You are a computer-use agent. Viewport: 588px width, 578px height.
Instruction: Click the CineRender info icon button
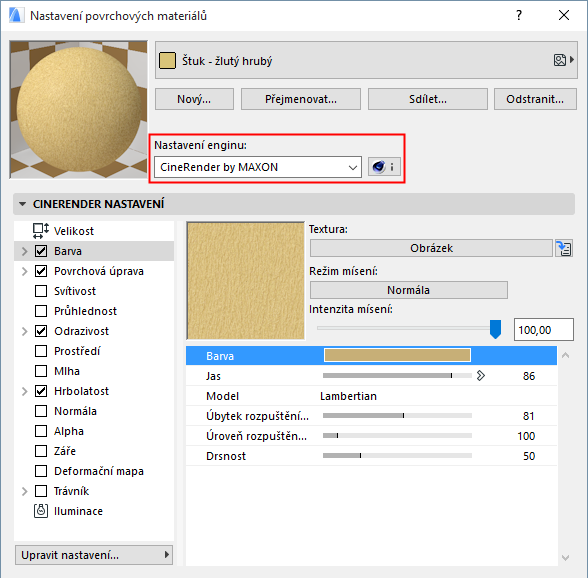(x=384, y=167)
